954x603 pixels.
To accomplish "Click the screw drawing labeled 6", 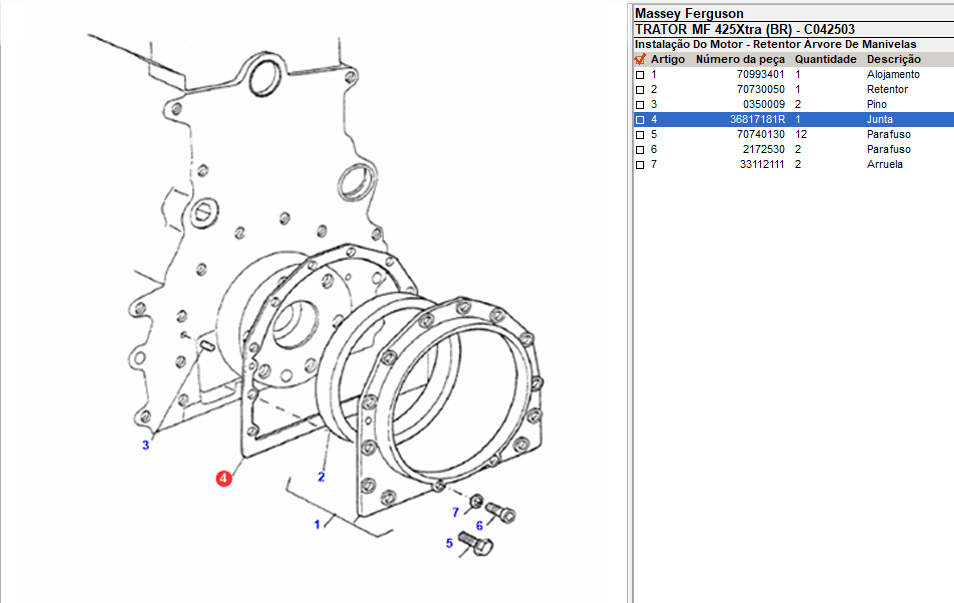I will [505, 513].
